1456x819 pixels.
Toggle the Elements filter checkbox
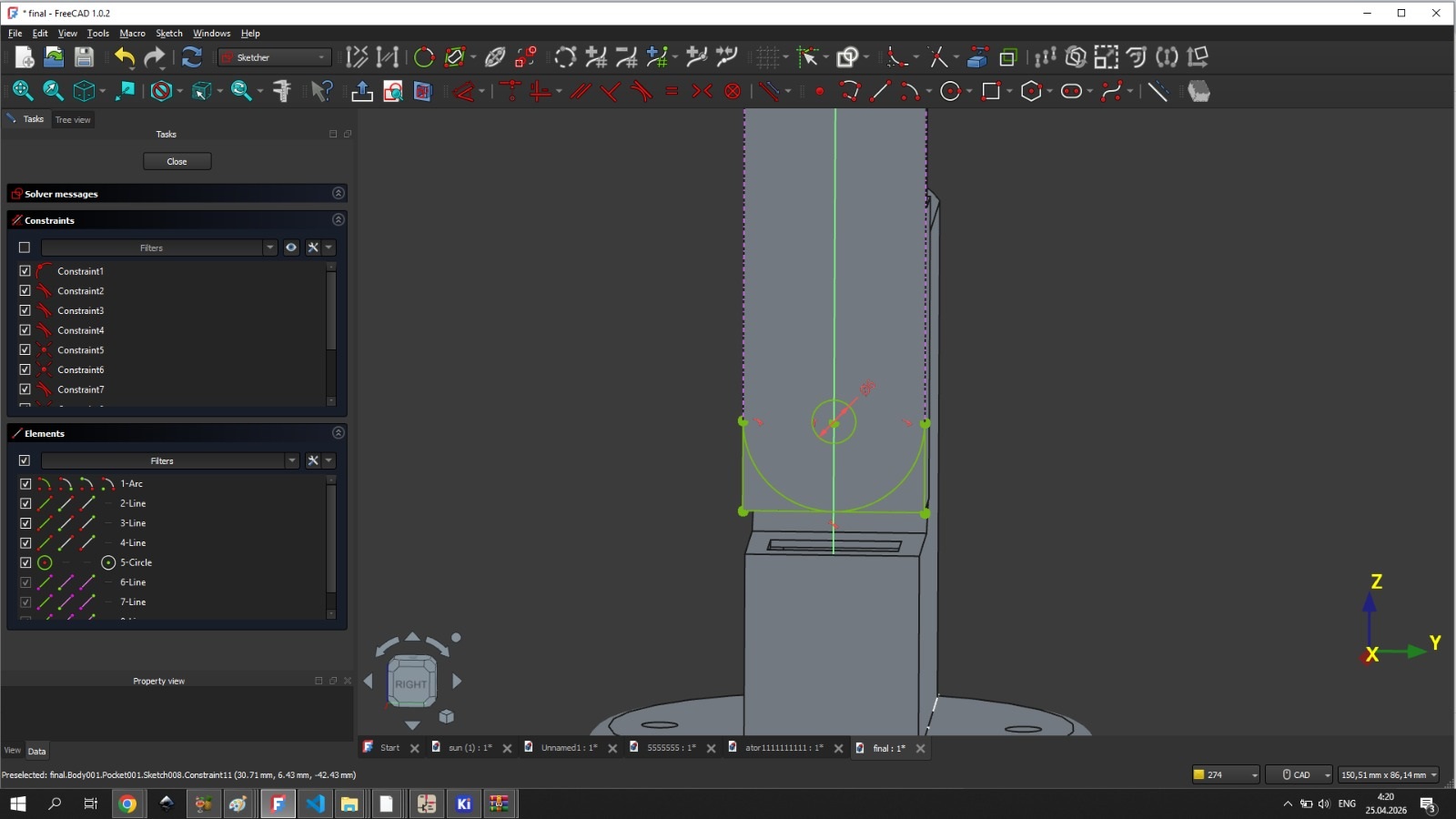[x=25, y=460]
